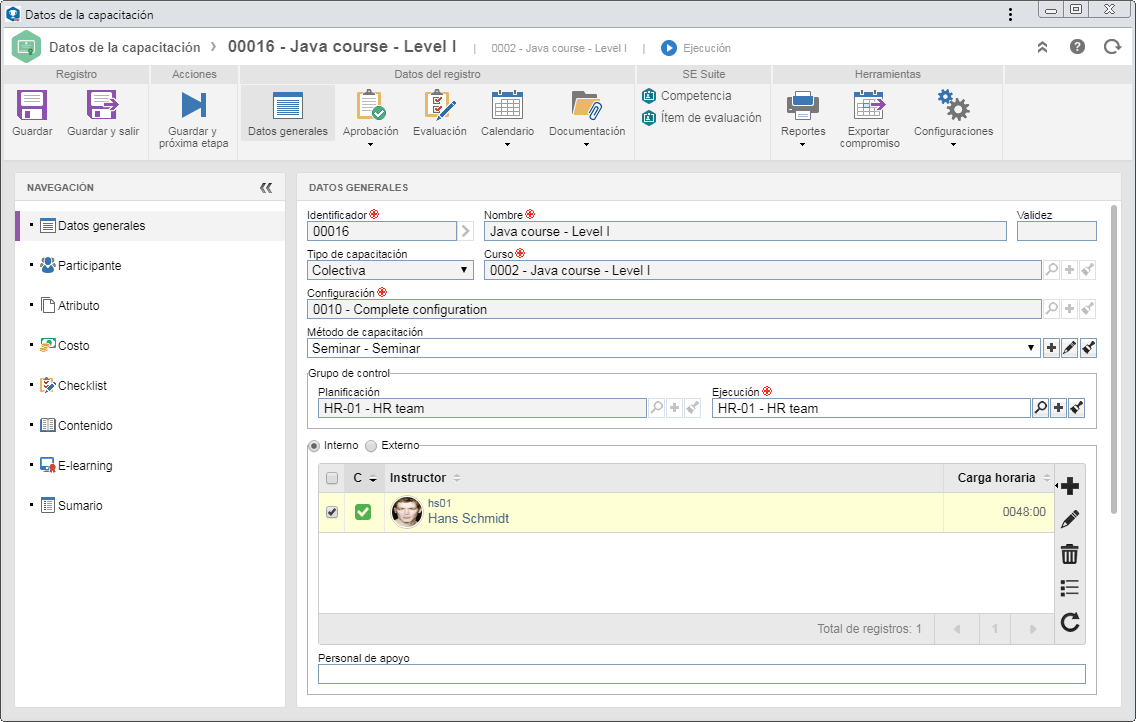Add new Ejecución control group
This screenshot has width=1136, height=722.
click(1058, 408)
